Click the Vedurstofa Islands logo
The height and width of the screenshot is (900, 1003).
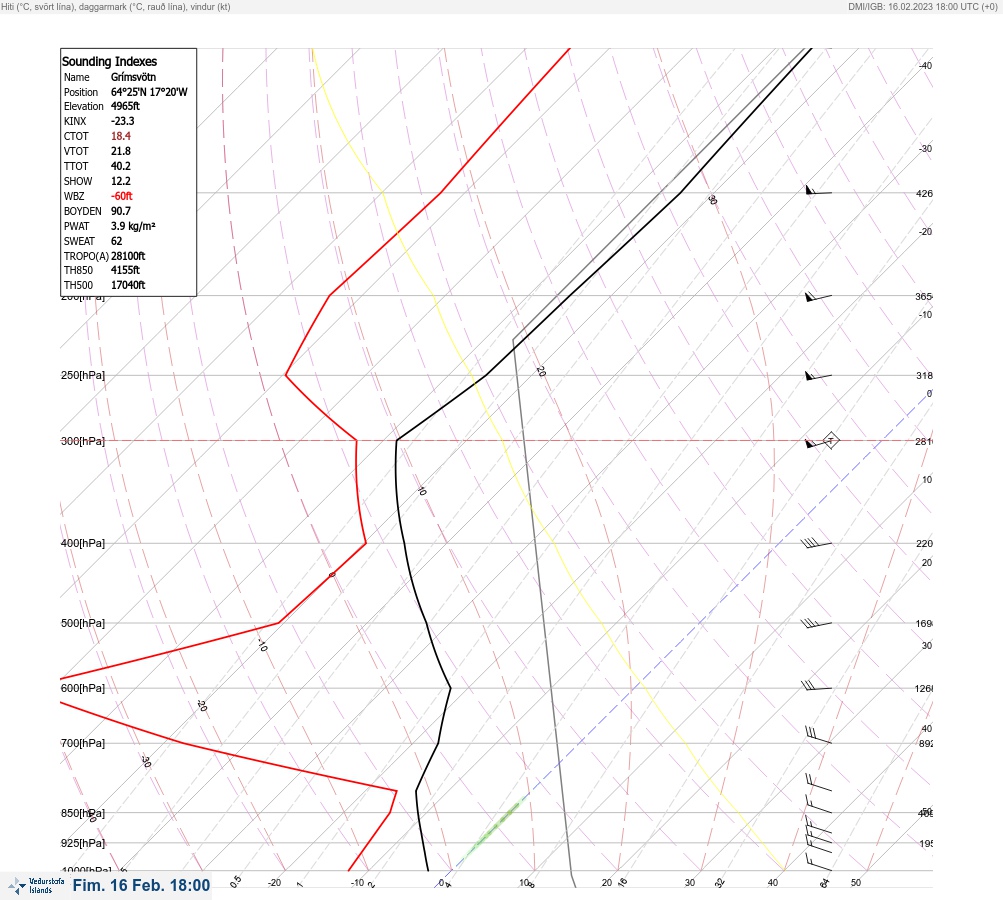pyautogui.click(x=36, y=886)
